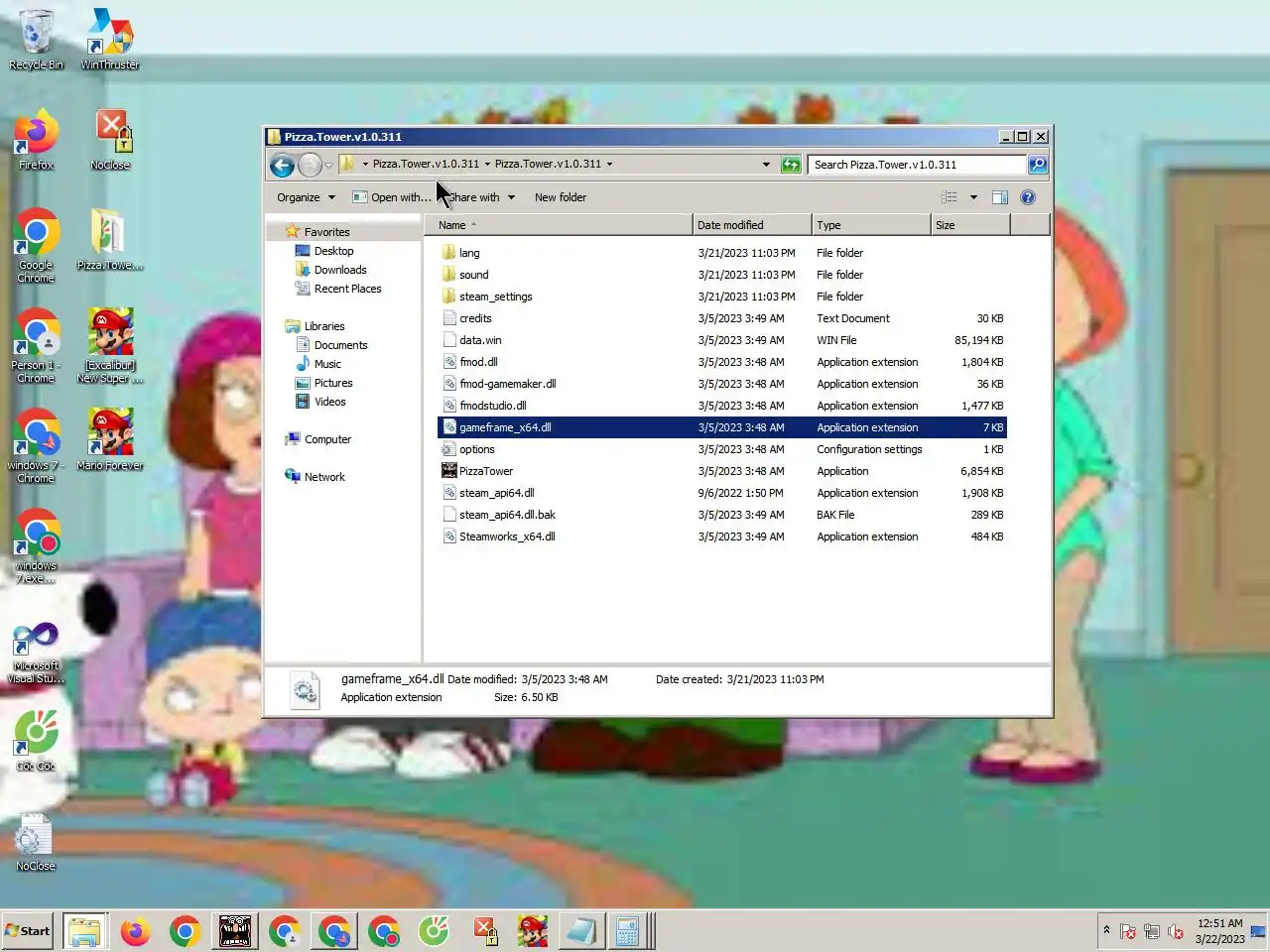This screenshot has width=1270, height=952.
Task: Toggle the preview pane icon
Action: click(x=1000, y=197)
